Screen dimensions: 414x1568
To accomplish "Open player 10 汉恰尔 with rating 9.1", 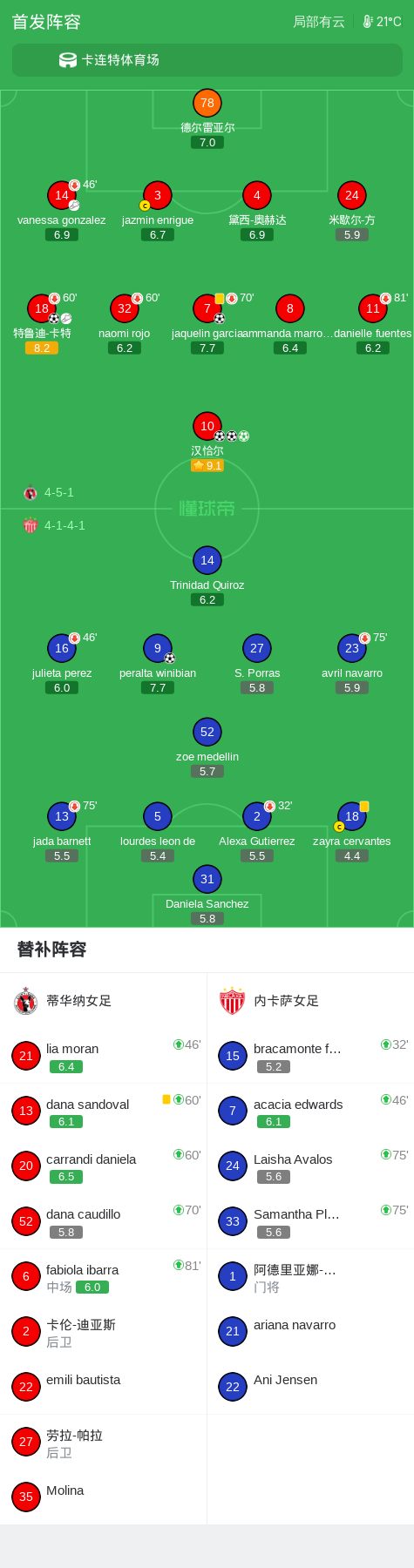I will point(207,442).
